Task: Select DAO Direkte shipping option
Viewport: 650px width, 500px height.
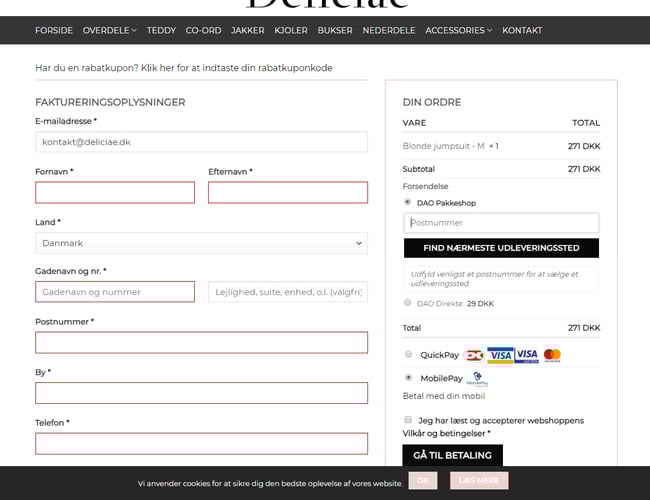Action: coord(407,303)
